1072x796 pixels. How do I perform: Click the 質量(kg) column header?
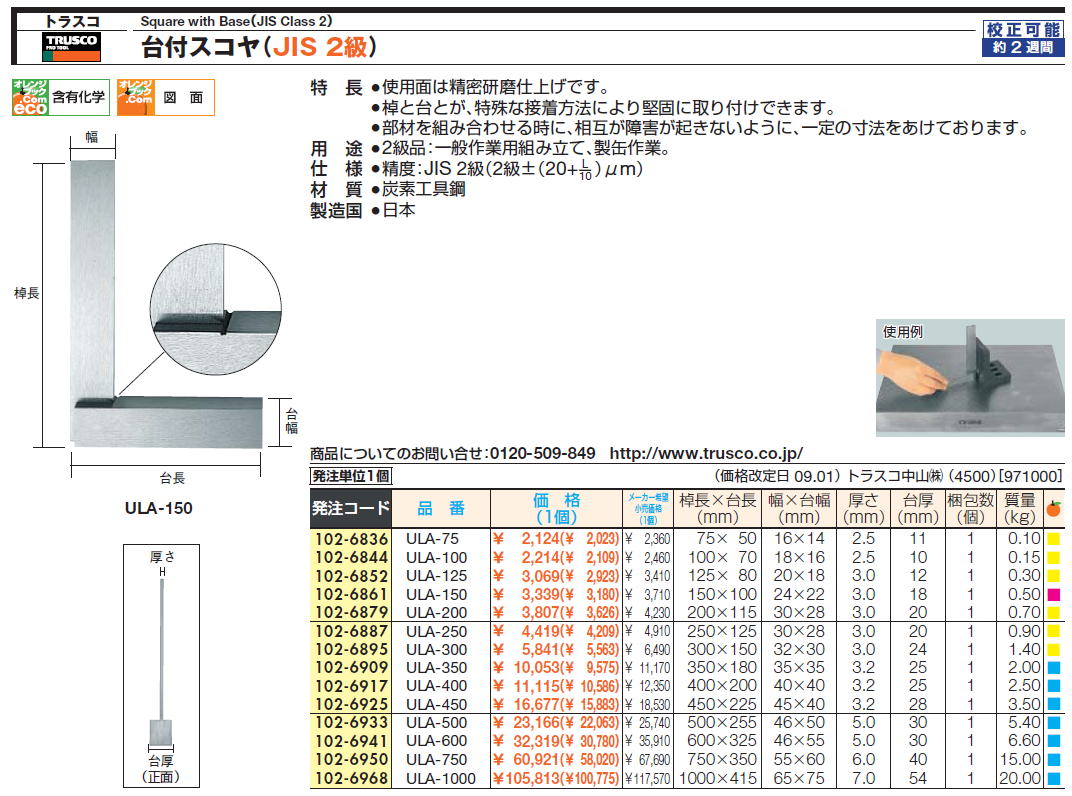[x=1020, y=508]
